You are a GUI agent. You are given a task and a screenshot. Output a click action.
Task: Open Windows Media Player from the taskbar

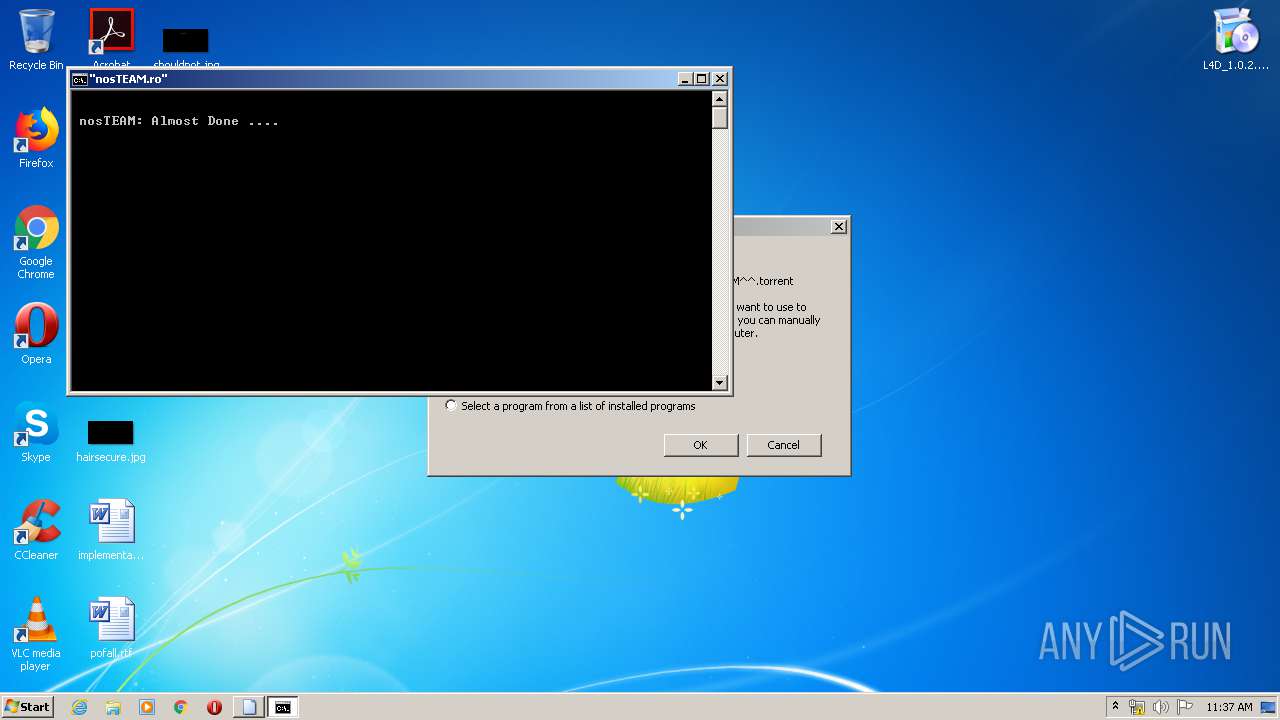coord(147,707)
